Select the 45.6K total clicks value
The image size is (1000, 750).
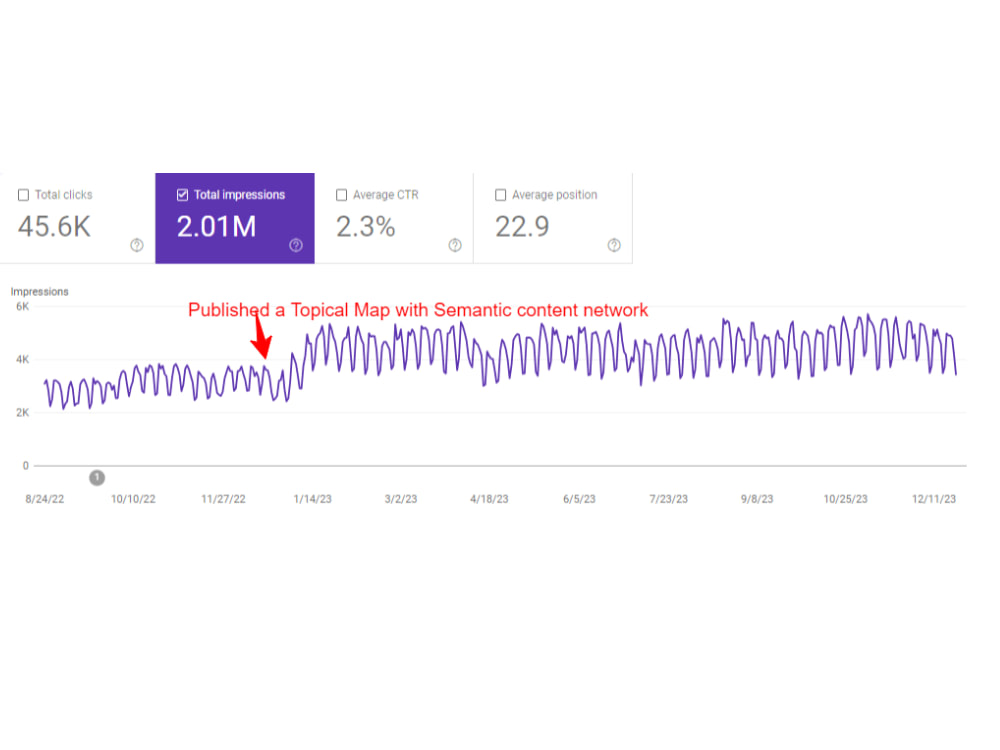point(54,227)
